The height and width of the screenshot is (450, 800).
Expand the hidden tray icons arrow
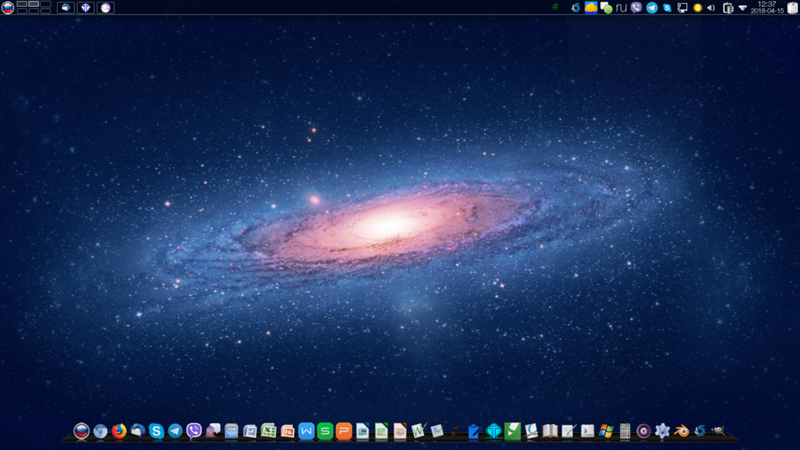point(743,8)
